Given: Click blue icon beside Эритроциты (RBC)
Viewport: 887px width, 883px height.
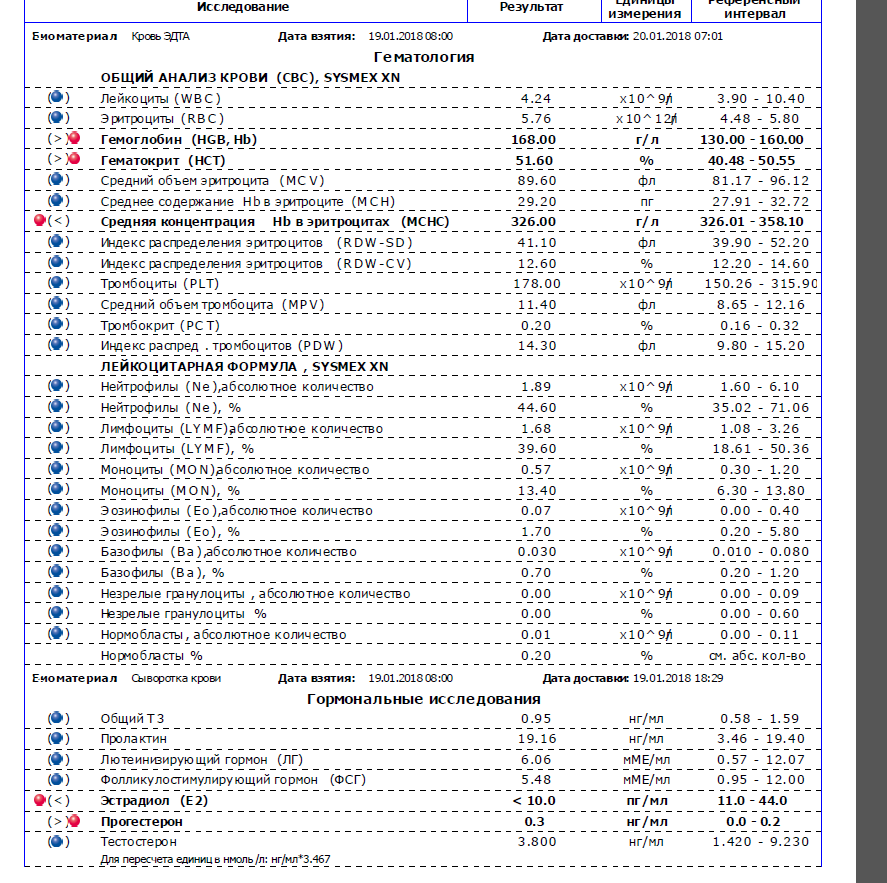Looking at the screenshot, I should (57, 118).
